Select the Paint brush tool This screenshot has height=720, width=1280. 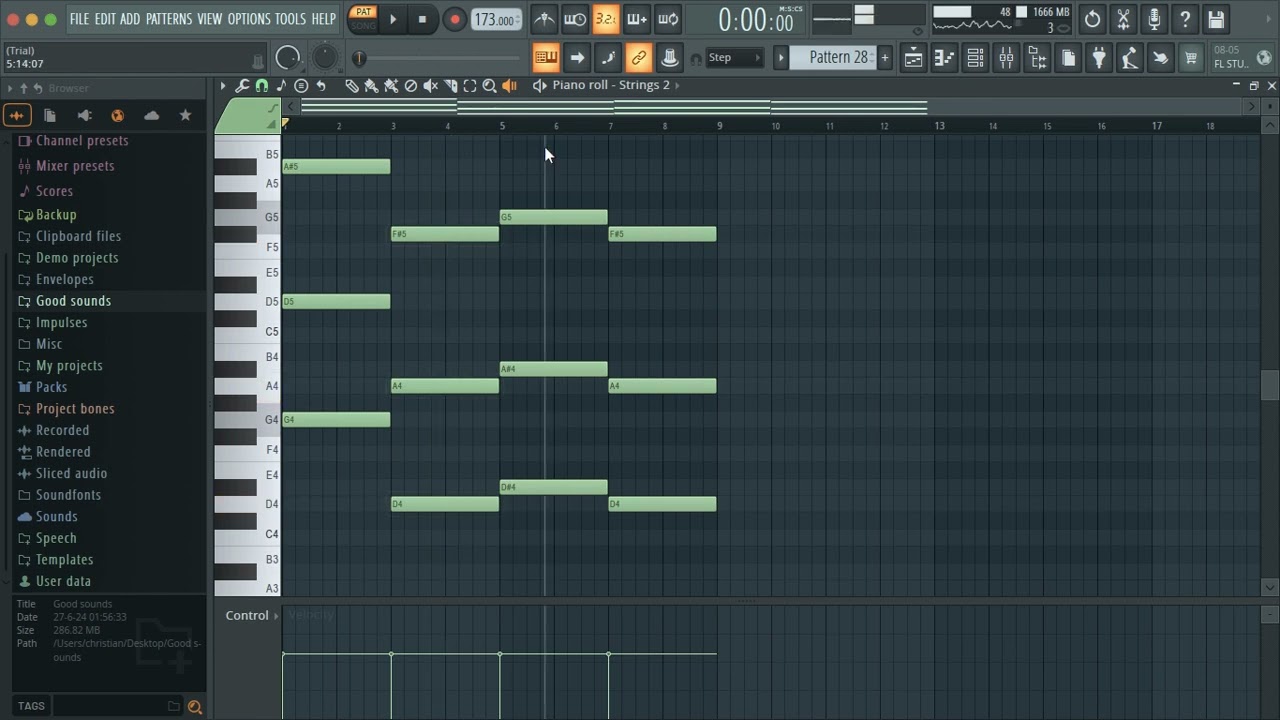[x=371, y=86]
